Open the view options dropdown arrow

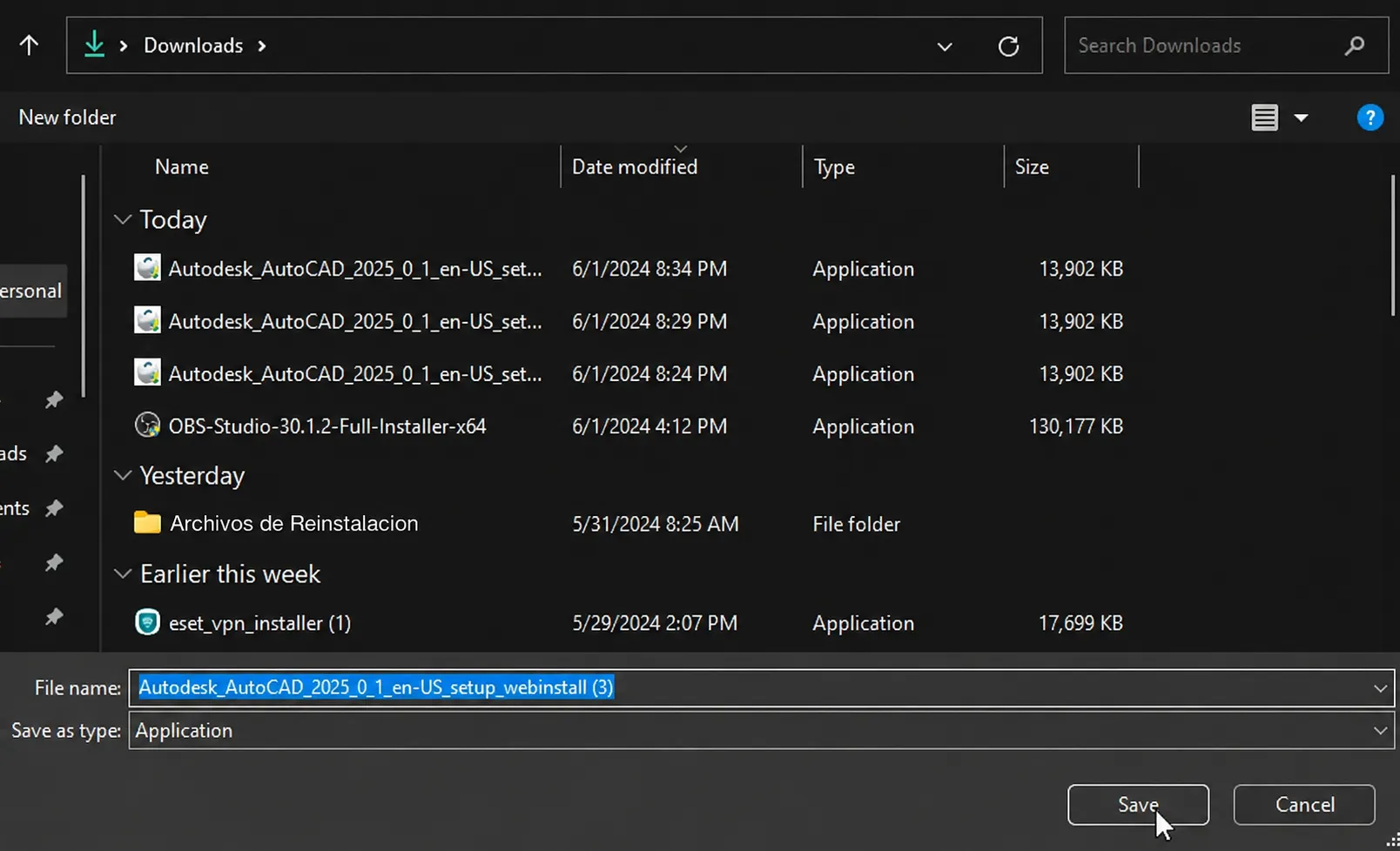click(x=1302, y=117)
